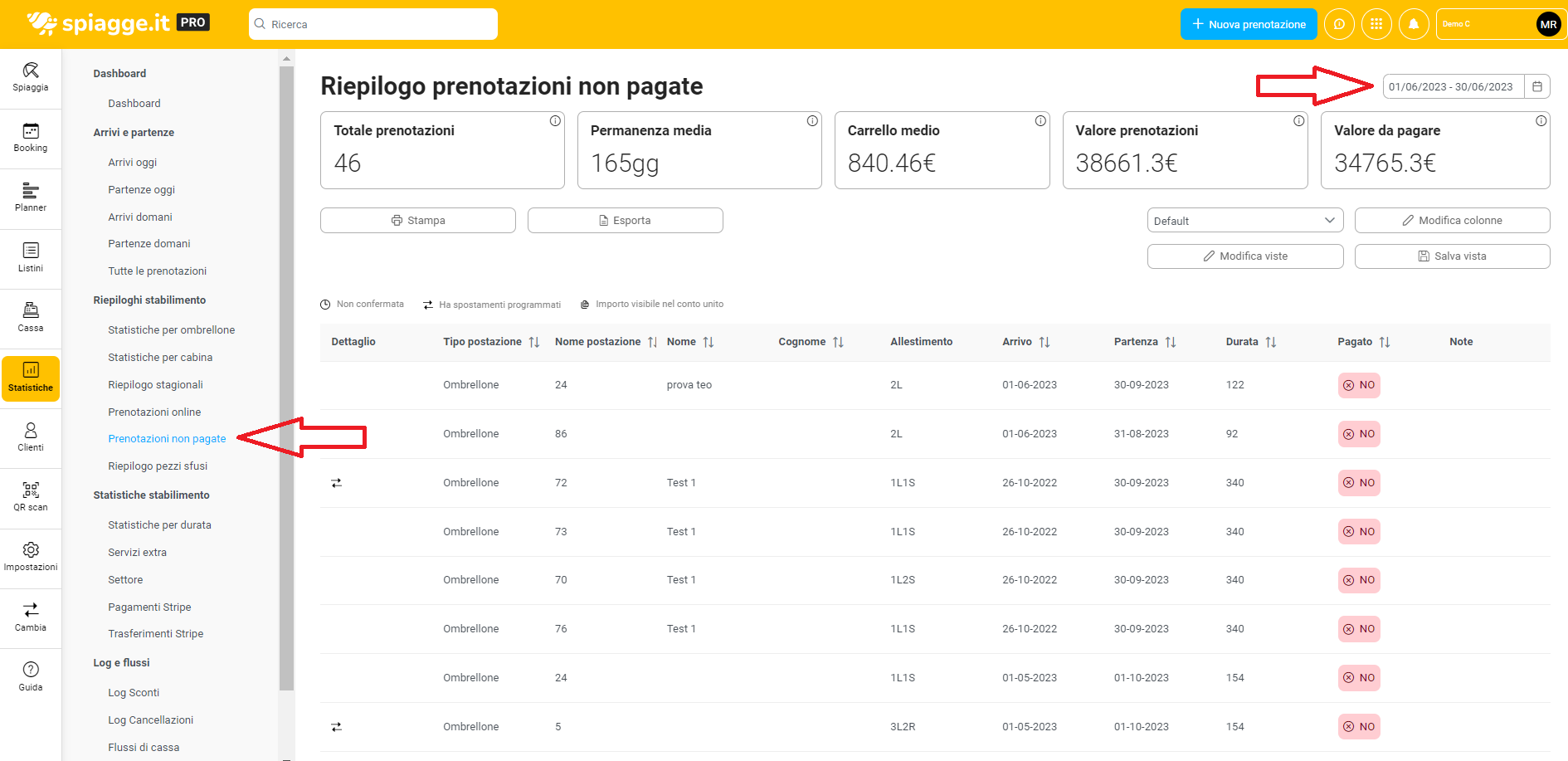Open the date range picker field

pos(1452,86)
